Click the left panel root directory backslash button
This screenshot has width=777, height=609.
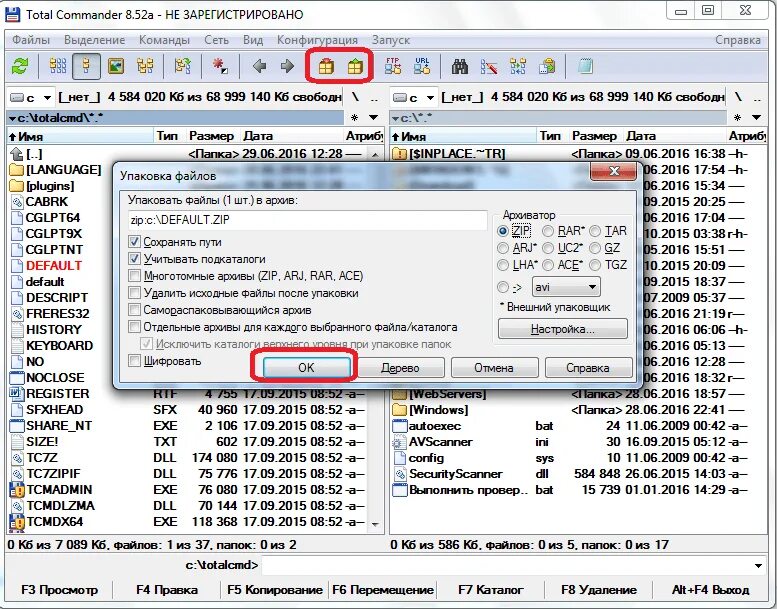point(355,97)
